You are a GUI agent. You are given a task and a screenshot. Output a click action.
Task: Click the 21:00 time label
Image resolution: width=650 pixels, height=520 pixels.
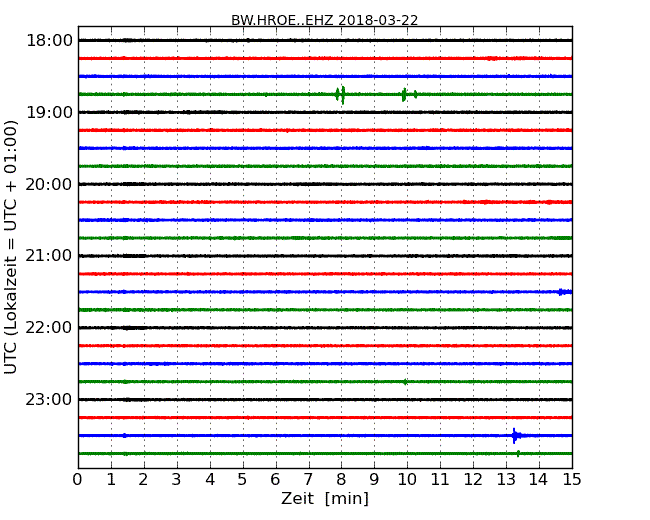(49, 256)
